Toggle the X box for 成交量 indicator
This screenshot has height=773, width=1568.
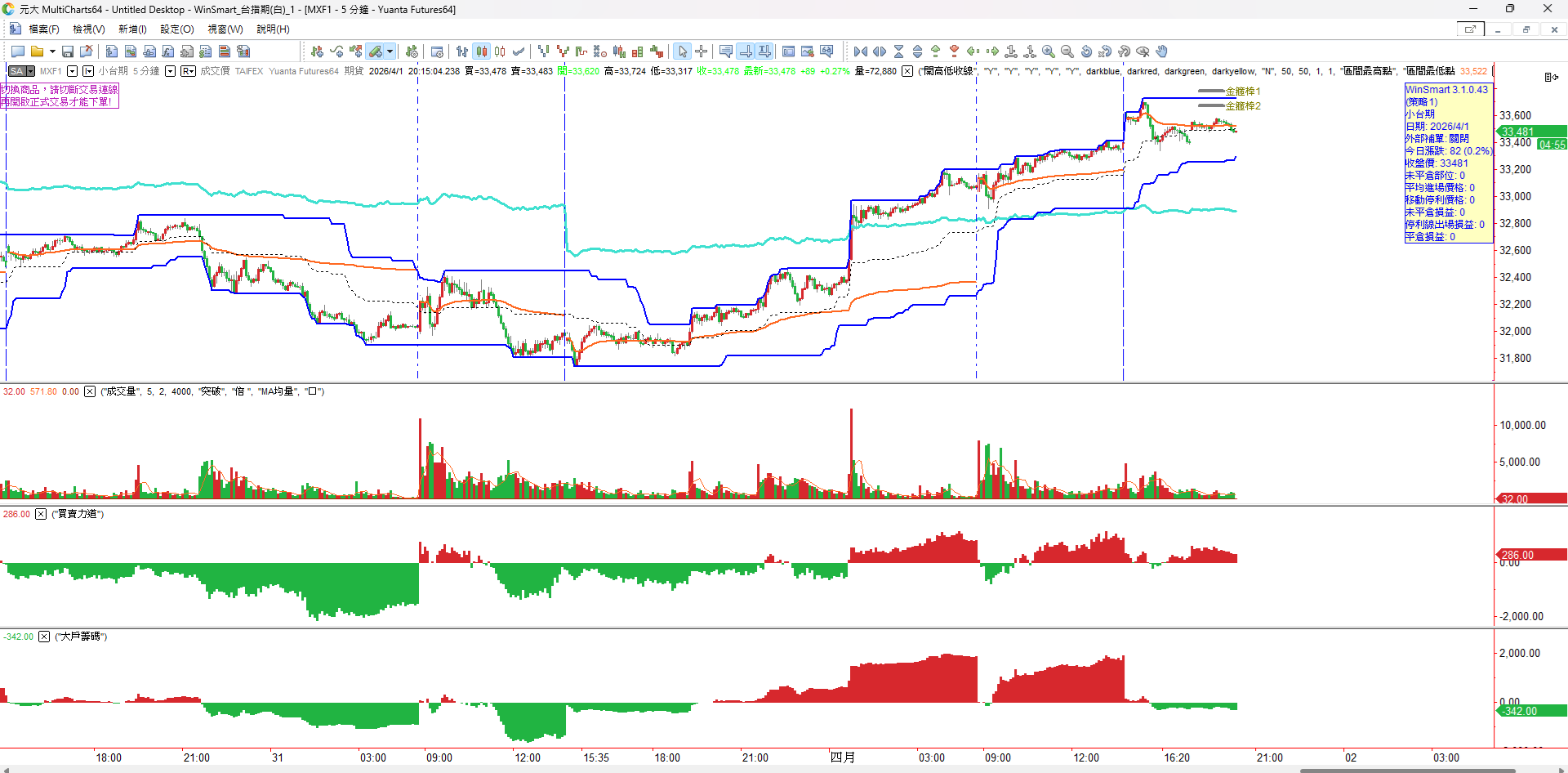tap(90, 391)
